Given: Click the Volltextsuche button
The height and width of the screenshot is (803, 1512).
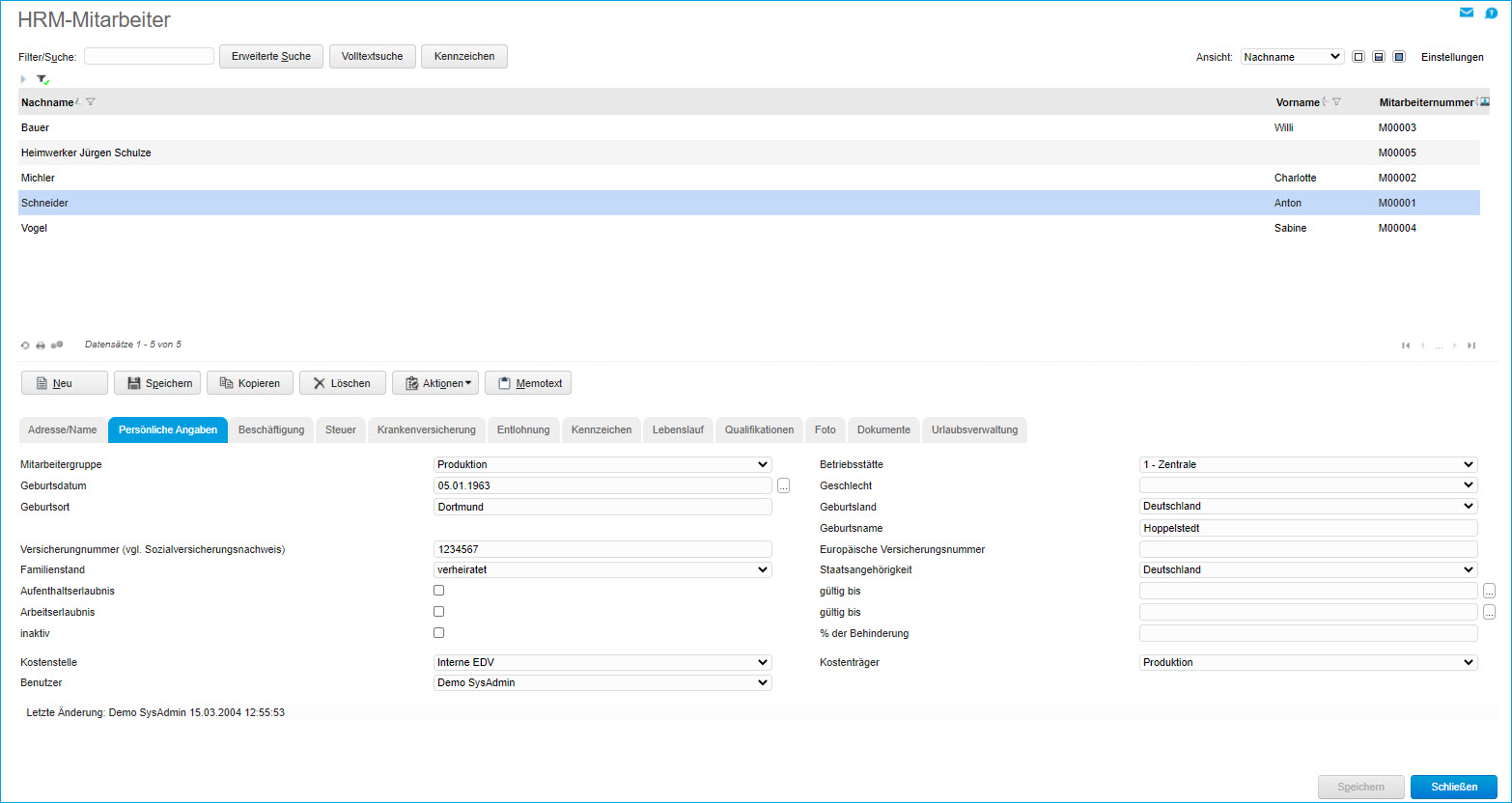Looking at the screenshot, I should click(x=373, y=56).
